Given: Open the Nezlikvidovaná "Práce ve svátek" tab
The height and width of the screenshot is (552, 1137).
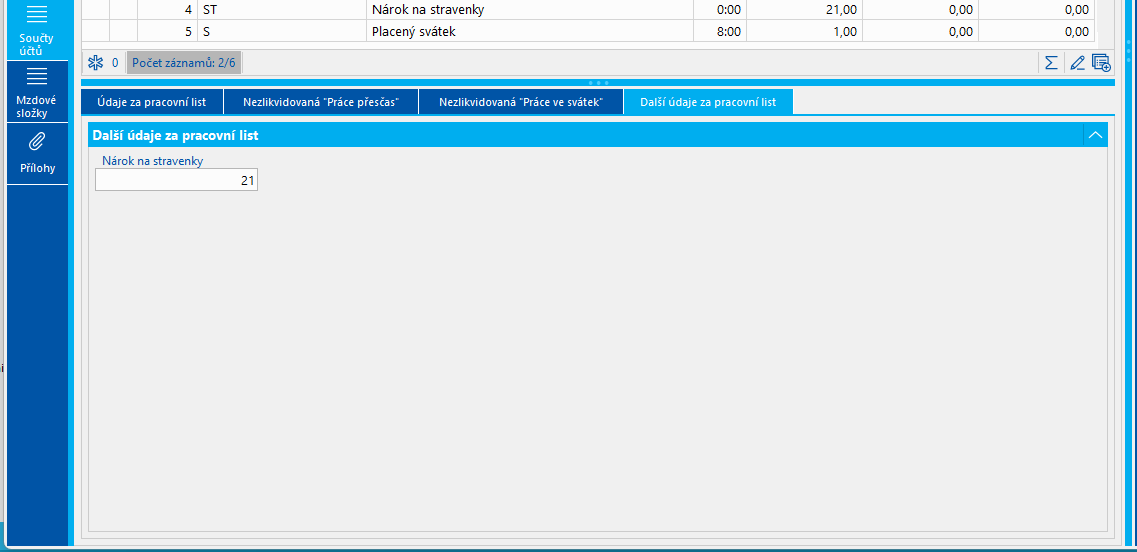Looking at the screenshot, I should tap(521, 102).
